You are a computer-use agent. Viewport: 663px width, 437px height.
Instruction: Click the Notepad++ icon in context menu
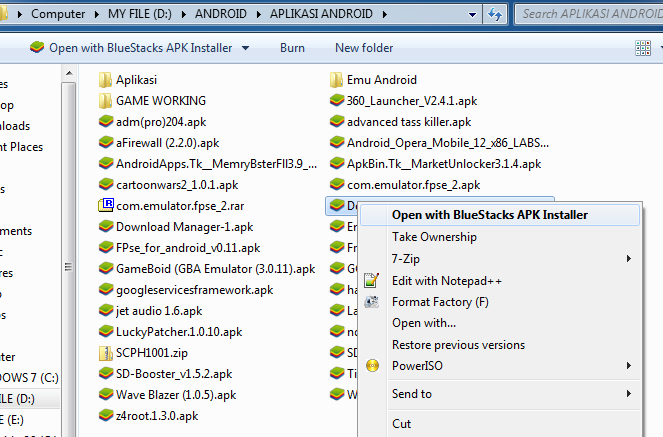(x=372, y=281)
